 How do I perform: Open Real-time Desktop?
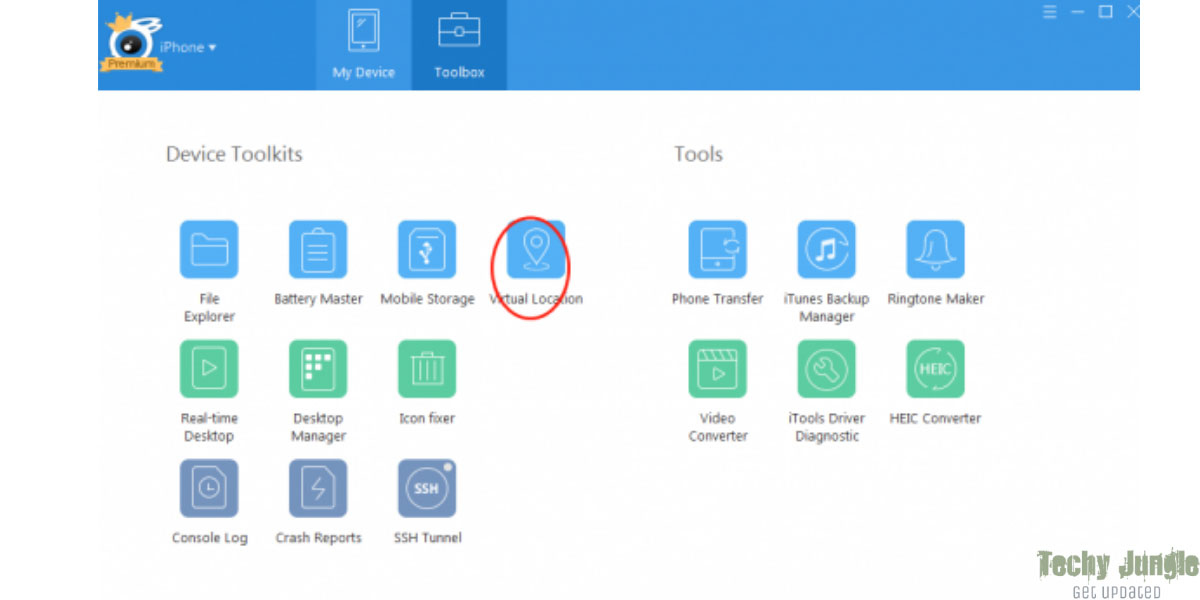click(209, 369)
